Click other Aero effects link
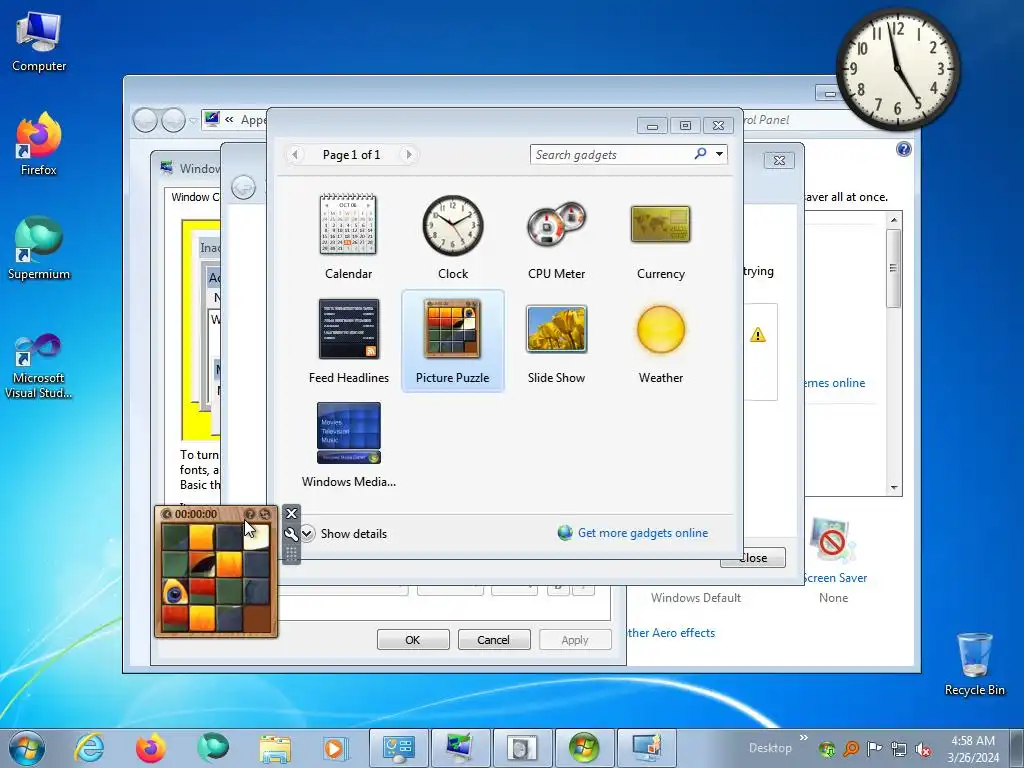The width and height of the screenshot is (1024, 768). click(671, 633)
